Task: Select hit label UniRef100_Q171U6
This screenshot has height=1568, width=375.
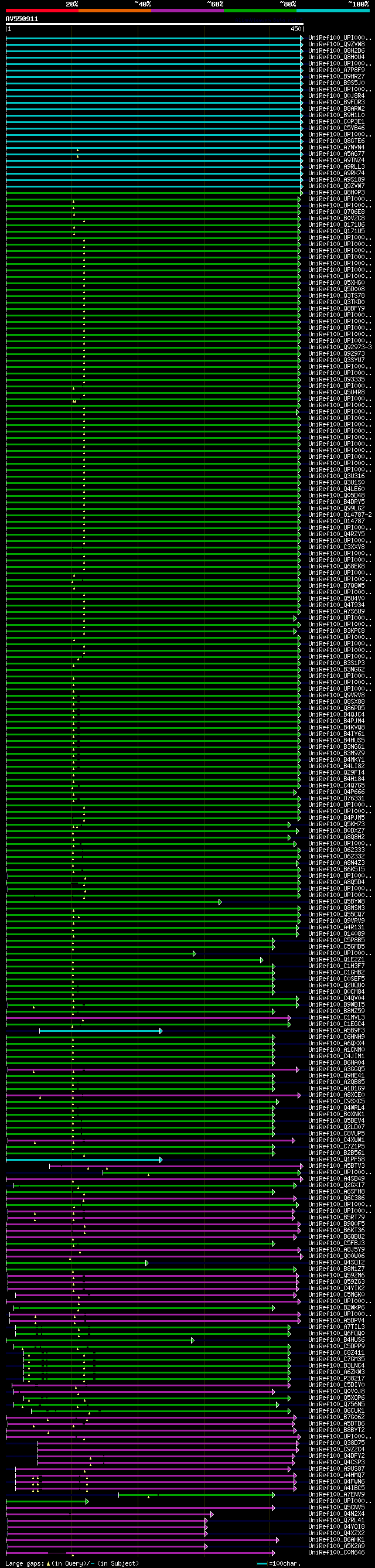Action: click(x=337, y=224)
